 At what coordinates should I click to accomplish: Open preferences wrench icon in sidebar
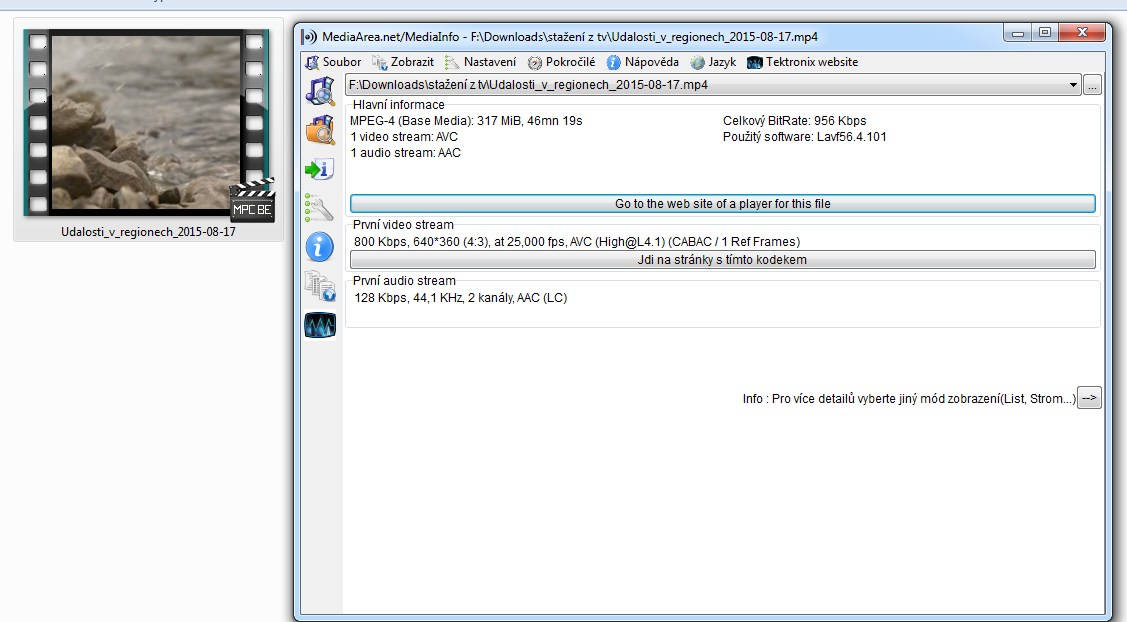coord(320,209)
